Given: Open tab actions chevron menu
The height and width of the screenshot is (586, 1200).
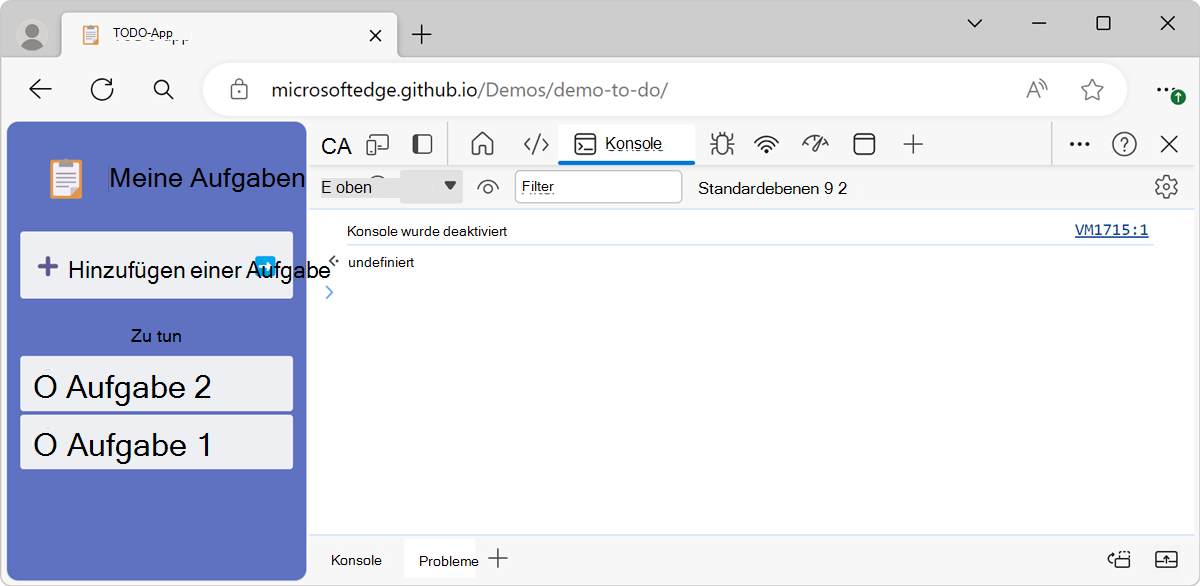Looking at the screenshot, I should pos(976,24).
